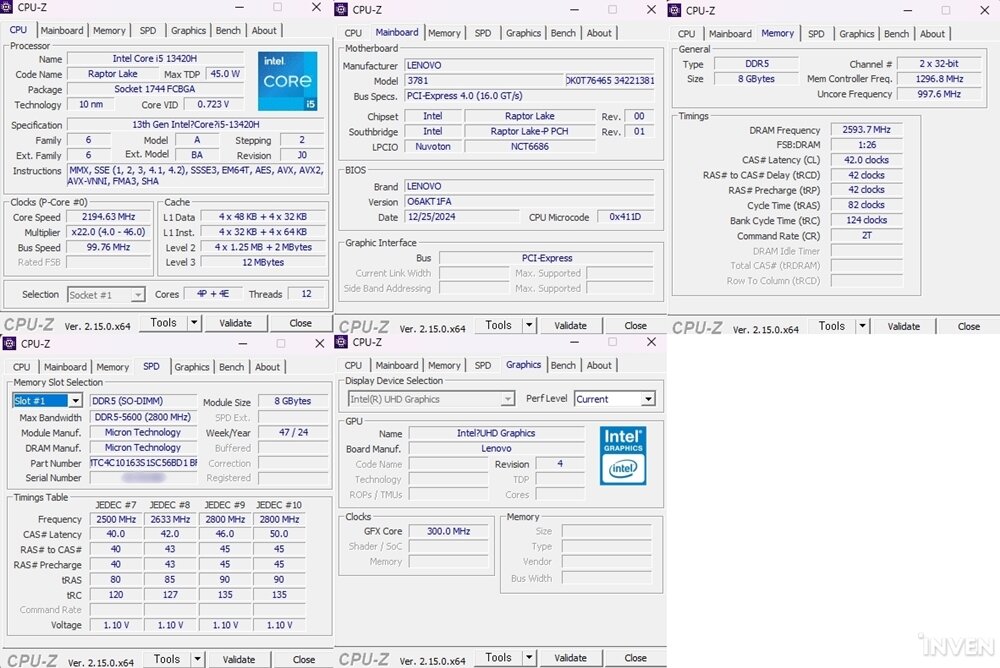The image size is (1000, 668).
Task: Click the Close button at the bottom of the Memory window
Action: point(968,326)
